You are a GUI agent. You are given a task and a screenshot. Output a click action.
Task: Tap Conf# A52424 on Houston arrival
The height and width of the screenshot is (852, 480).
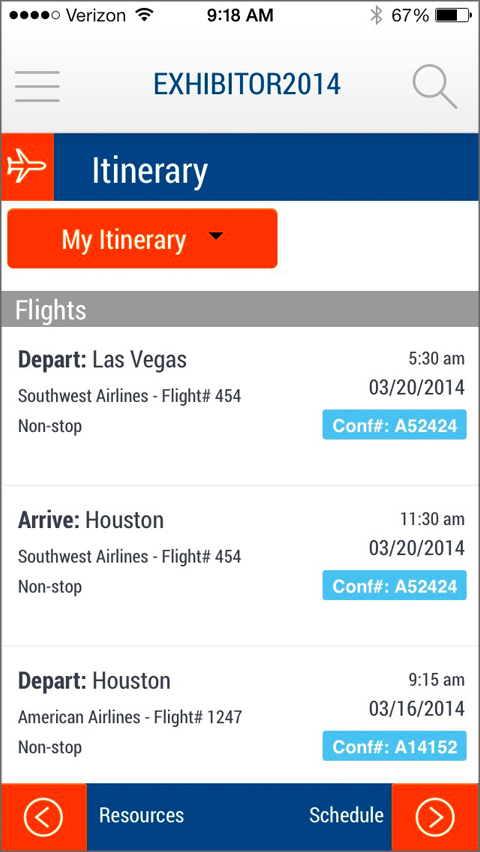point(395,585)
